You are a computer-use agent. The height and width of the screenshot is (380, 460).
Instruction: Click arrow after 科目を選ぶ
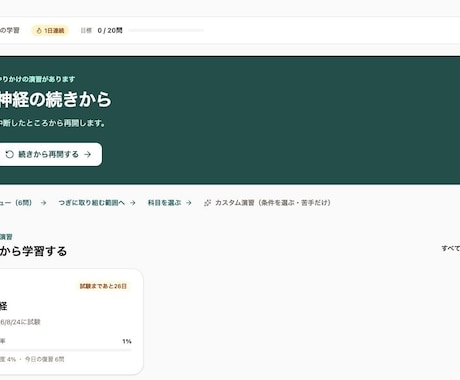(x=189, y=203)
